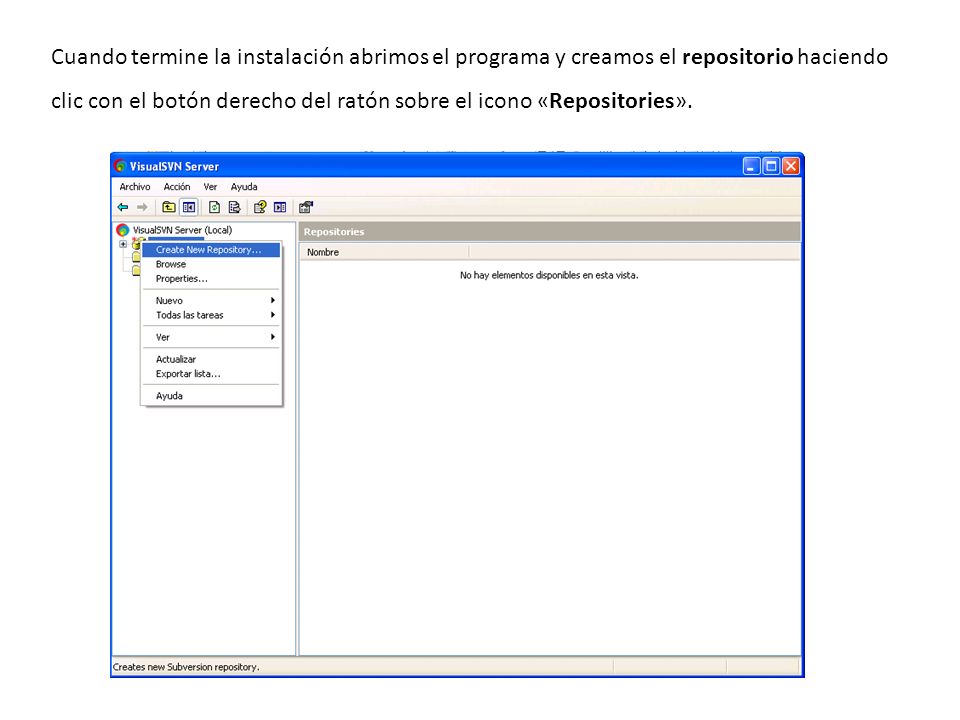Choose Actualizar in the context menu

211,359
